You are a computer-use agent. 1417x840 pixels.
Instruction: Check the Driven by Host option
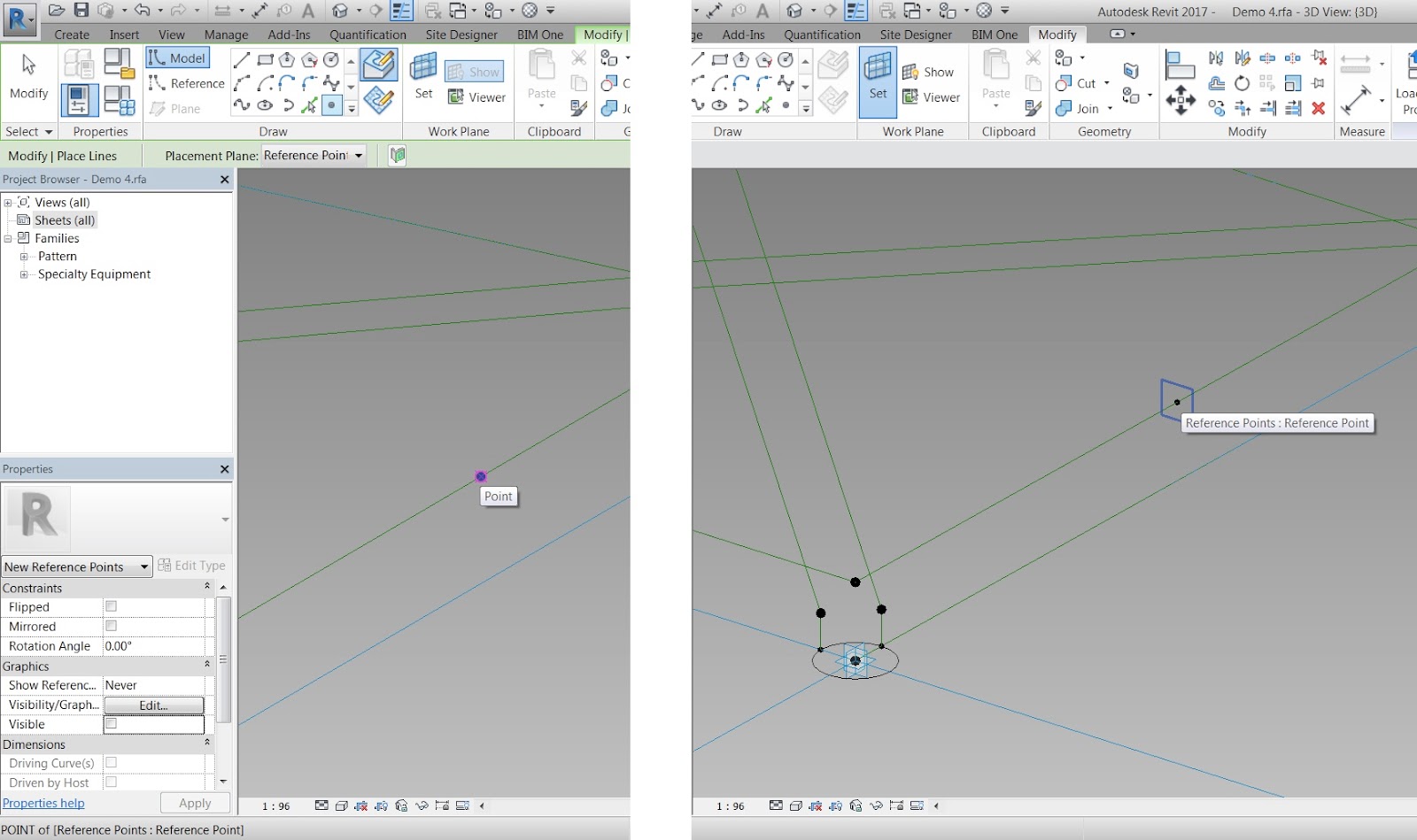tap(112, 782)
